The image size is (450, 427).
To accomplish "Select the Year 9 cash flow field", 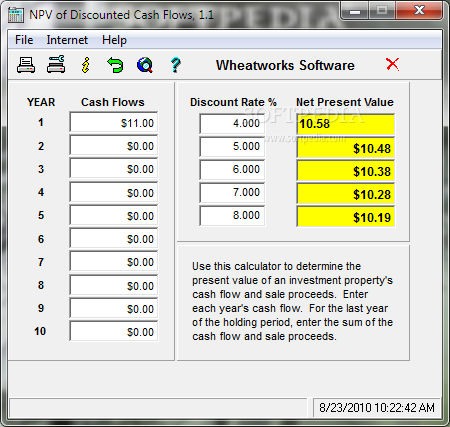I will click(113, 308).
